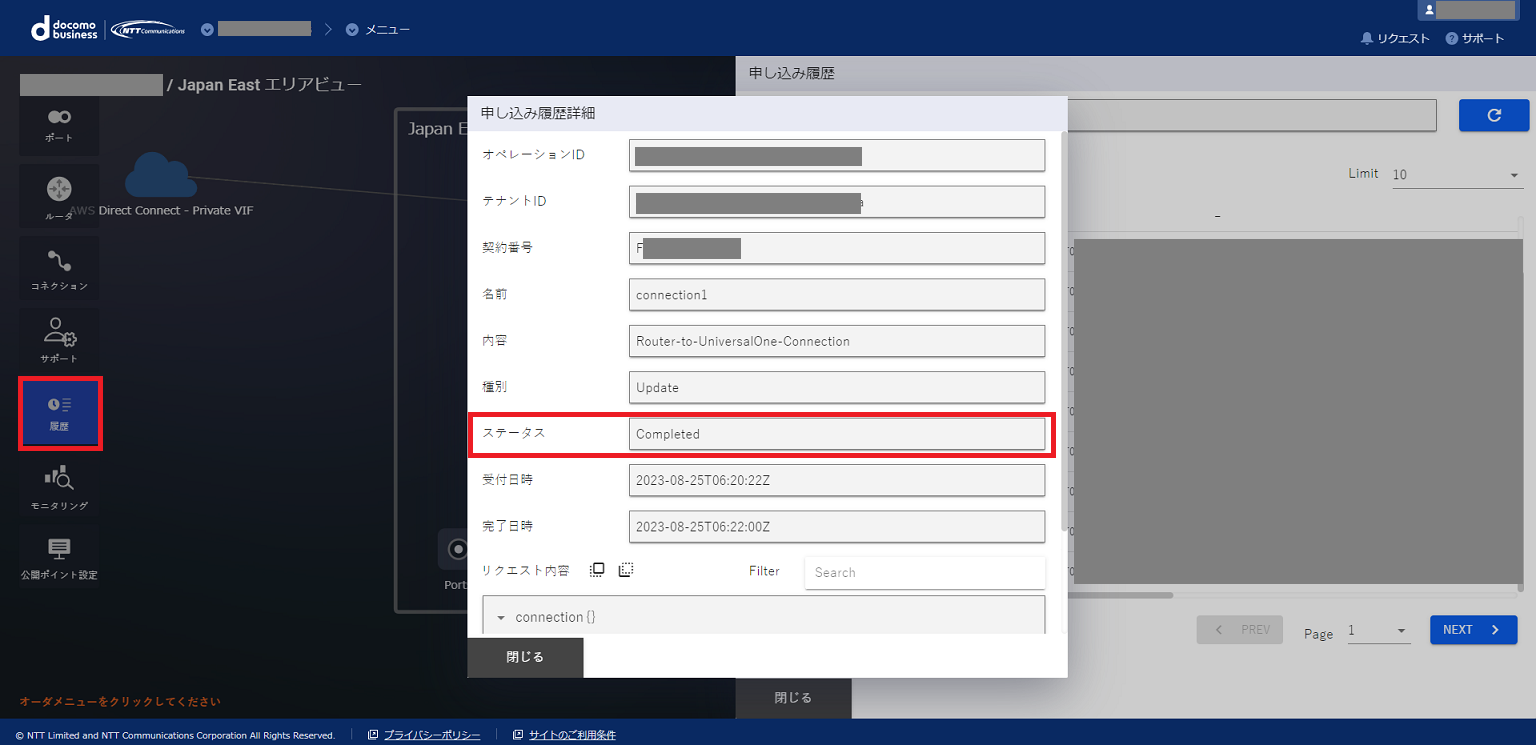The image size is (1536, 745).
Task: Click the AWS Direct Connect cloud icon
Action: (x=160, y=176)
